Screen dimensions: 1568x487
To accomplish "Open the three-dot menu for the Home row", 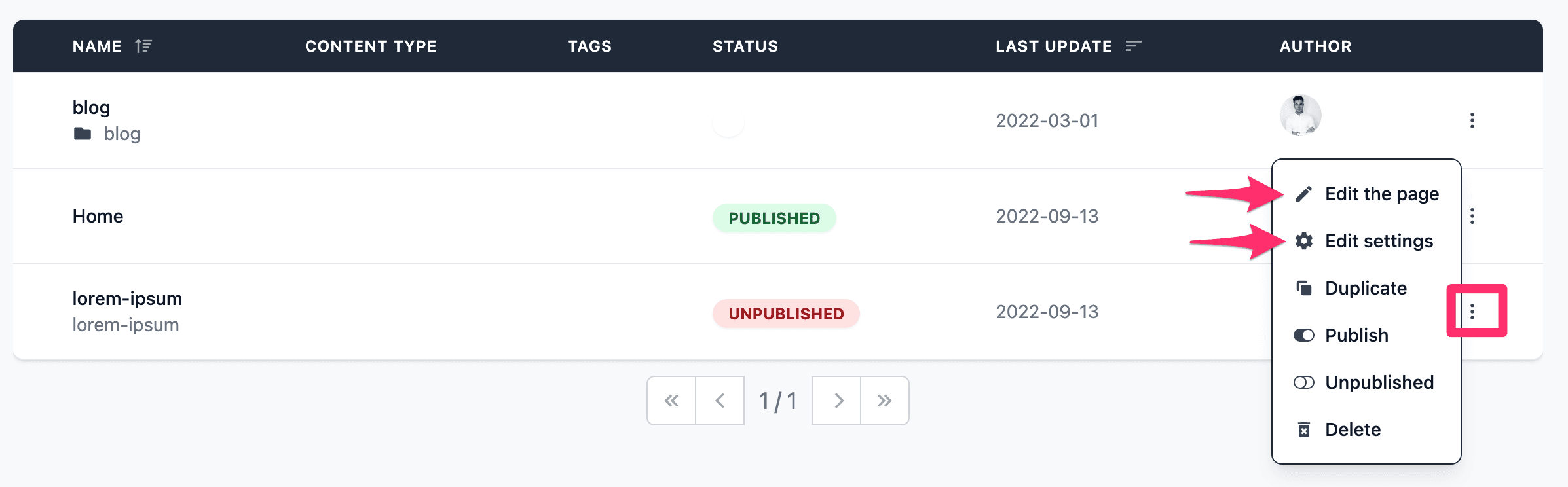I will [1472, 216].
